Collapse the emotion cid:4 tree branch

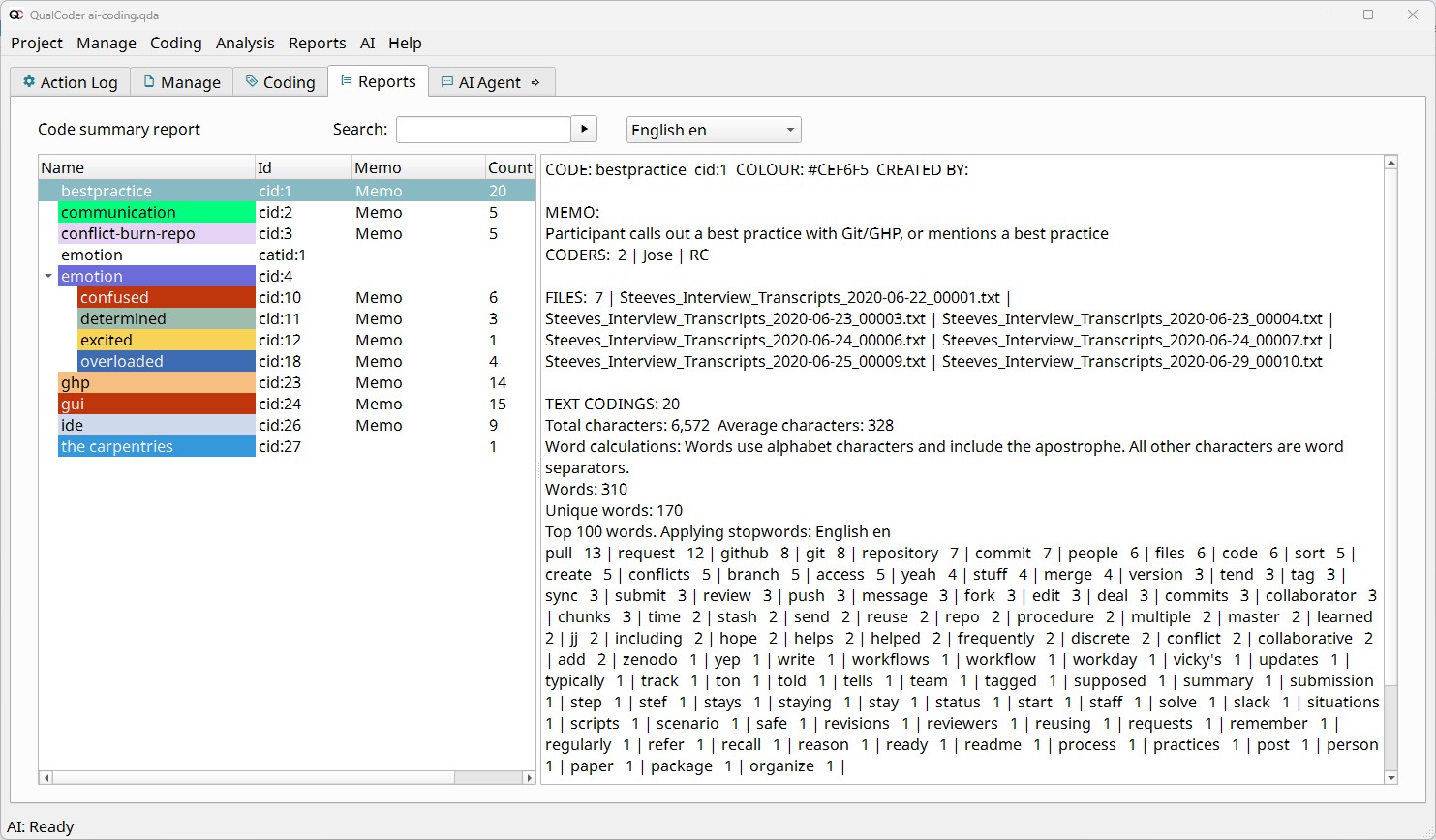[48, 277]
